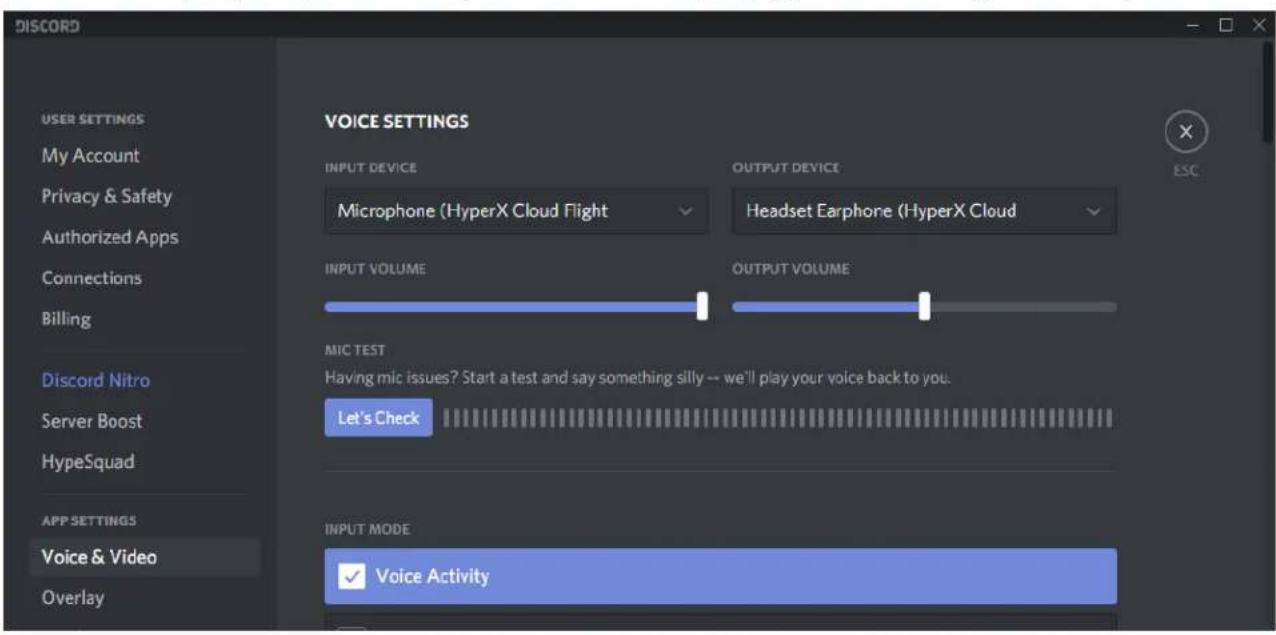Open Server Boost settings
Screen dimensions: 1276x635
click(92, 421)
